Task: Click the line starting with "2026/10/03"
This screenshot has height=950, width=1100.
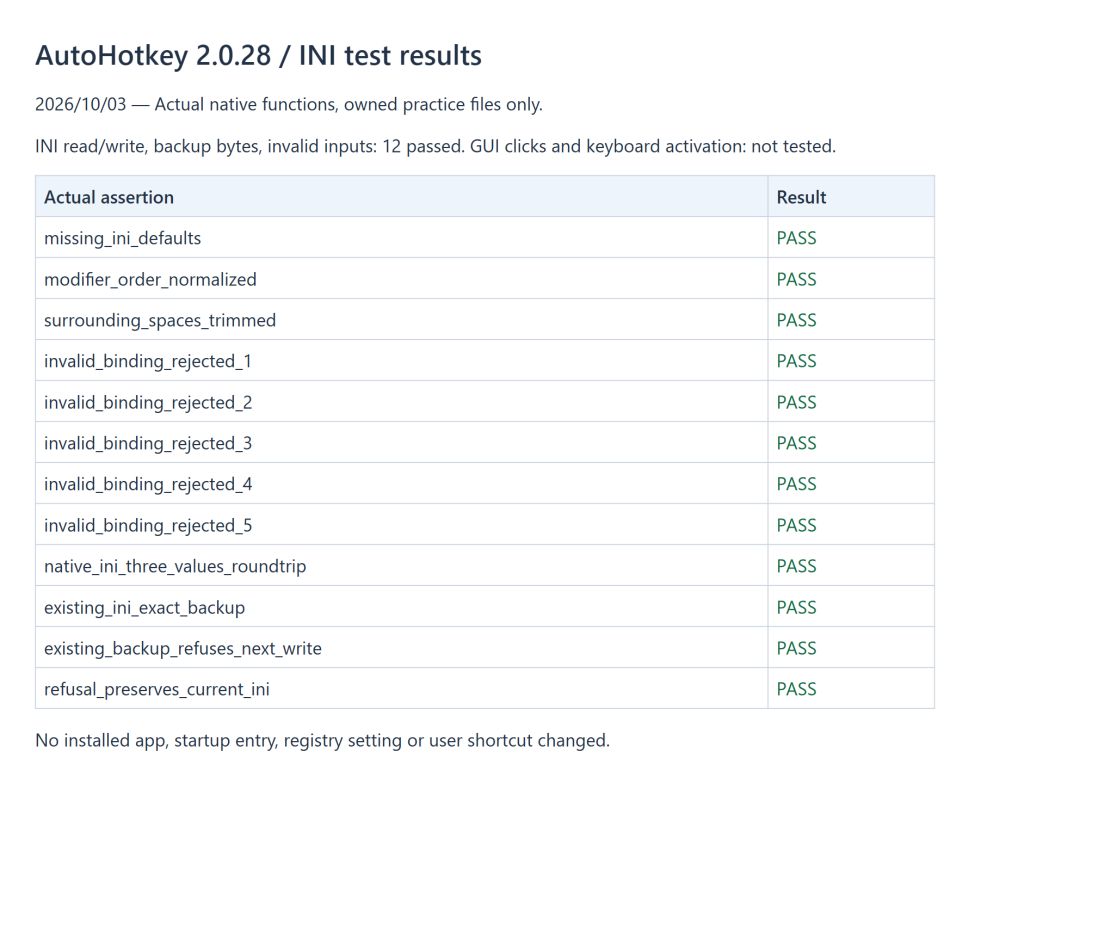Action: coord(289,105)
